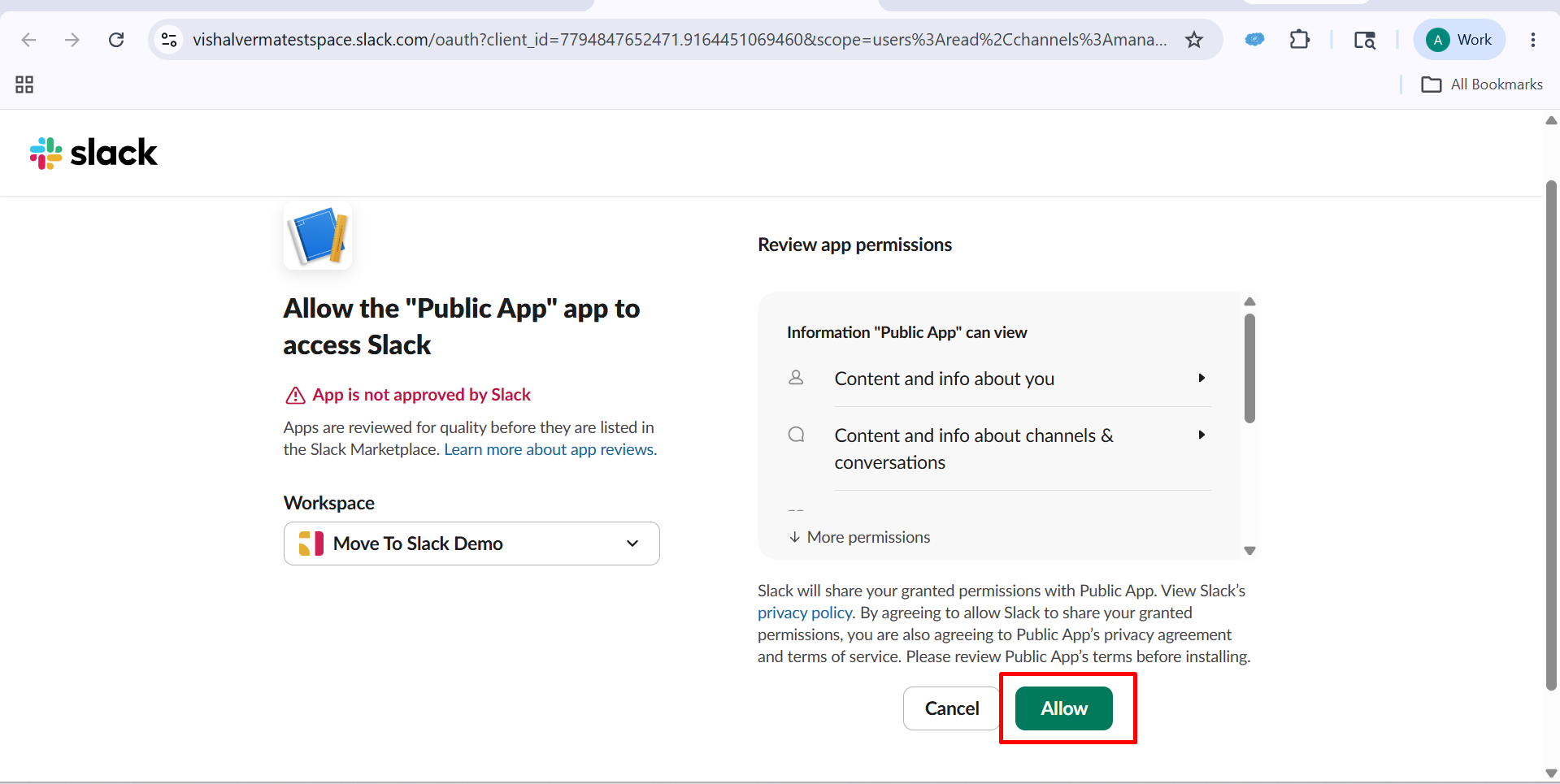Click the "Workspace" label
Screen dimensions: 1560x784
point(329,503)
